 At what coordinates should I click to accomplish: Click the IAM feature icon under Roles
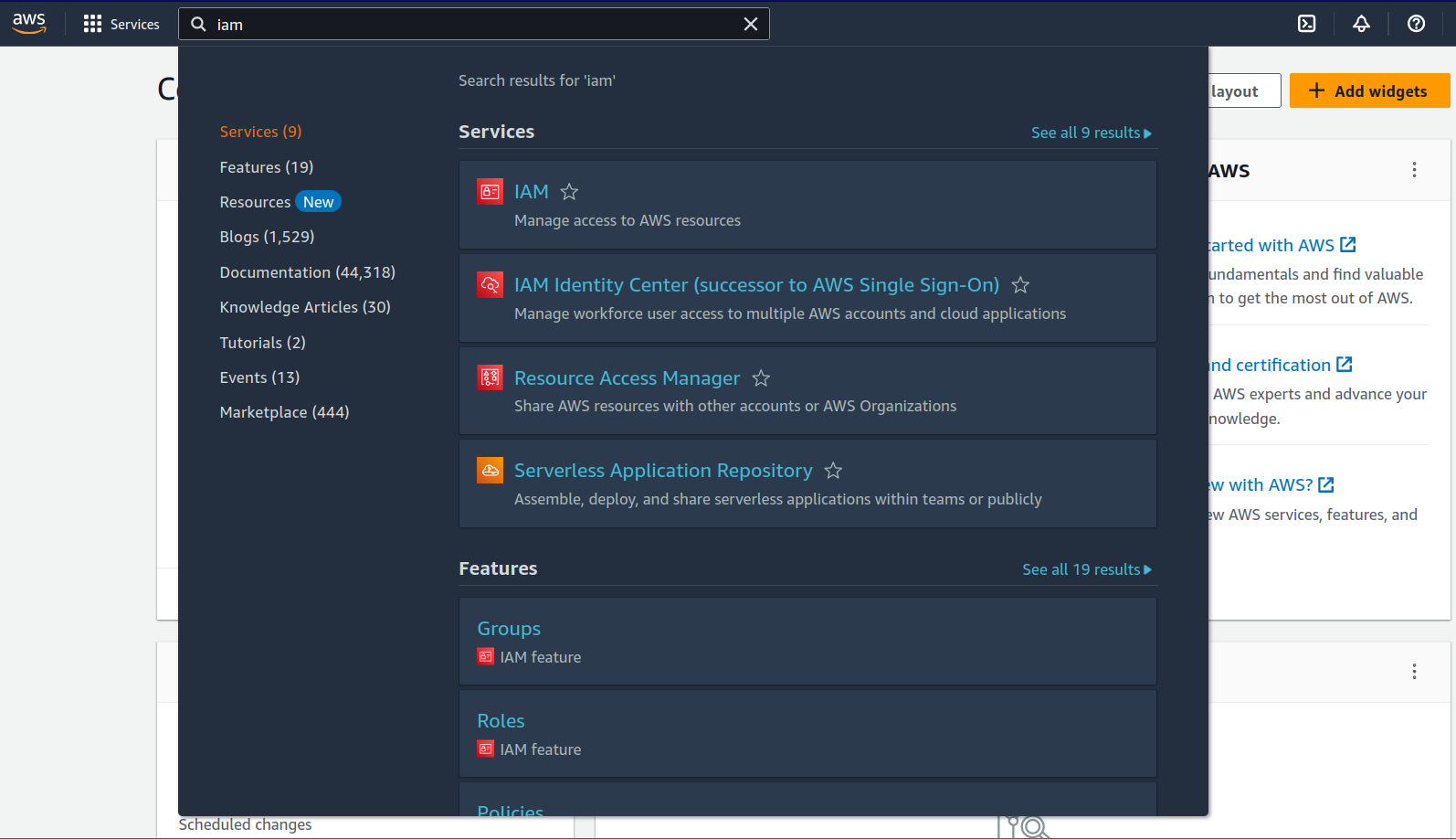pos(486,749)
